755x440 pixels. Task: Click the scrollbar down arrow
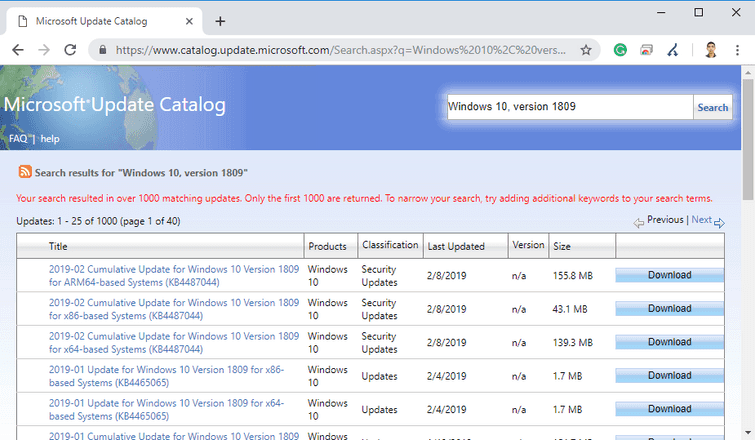click(x=748, y=433)
